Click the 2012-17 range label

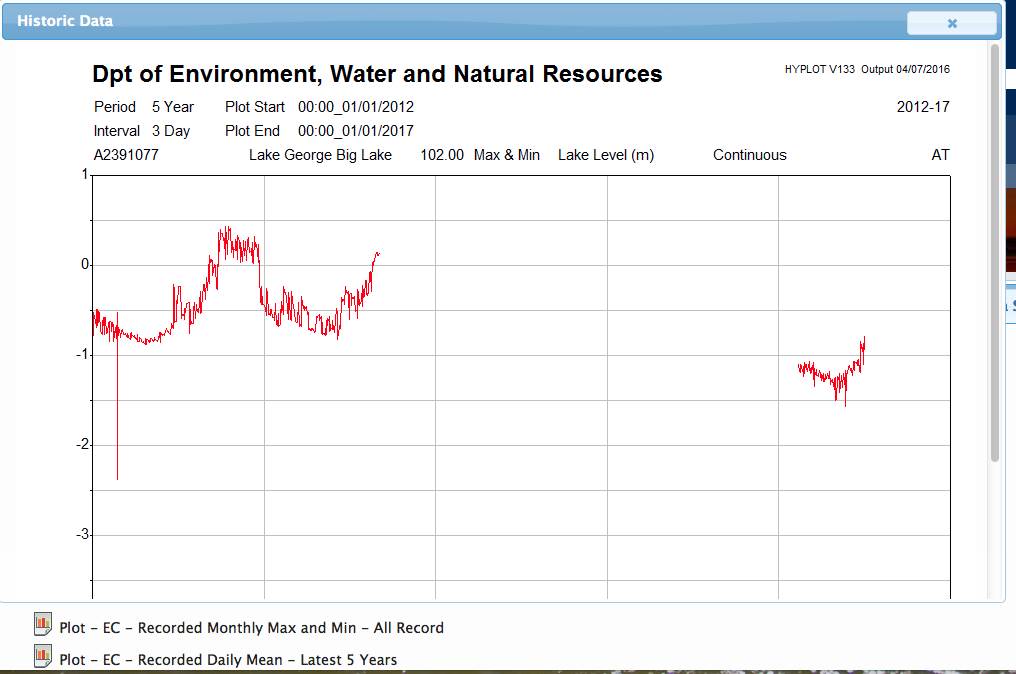pos(923,107)
